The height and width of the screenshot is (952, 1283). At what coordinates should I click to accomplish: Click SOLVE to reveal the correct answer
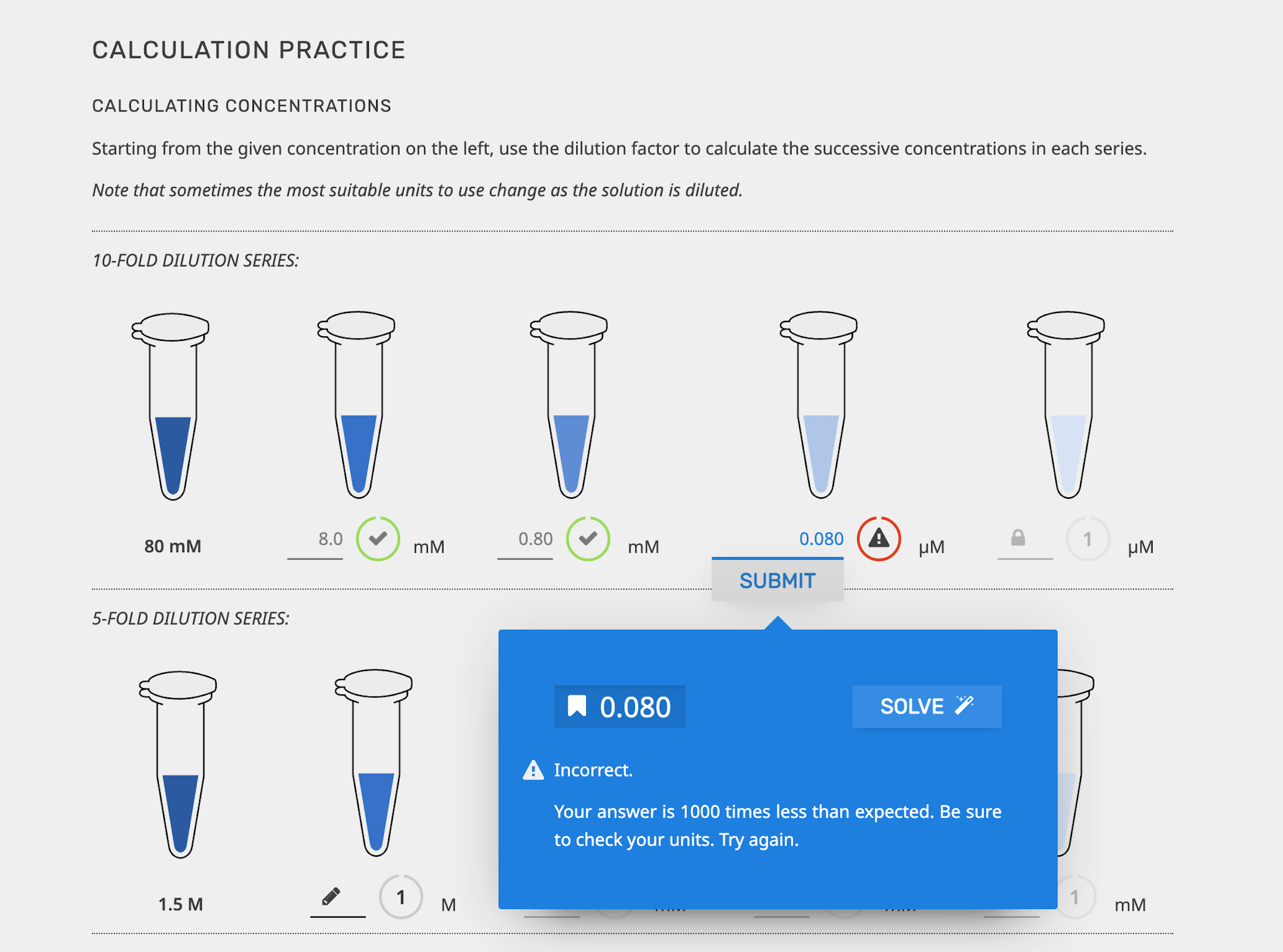(x=927, y=706)
